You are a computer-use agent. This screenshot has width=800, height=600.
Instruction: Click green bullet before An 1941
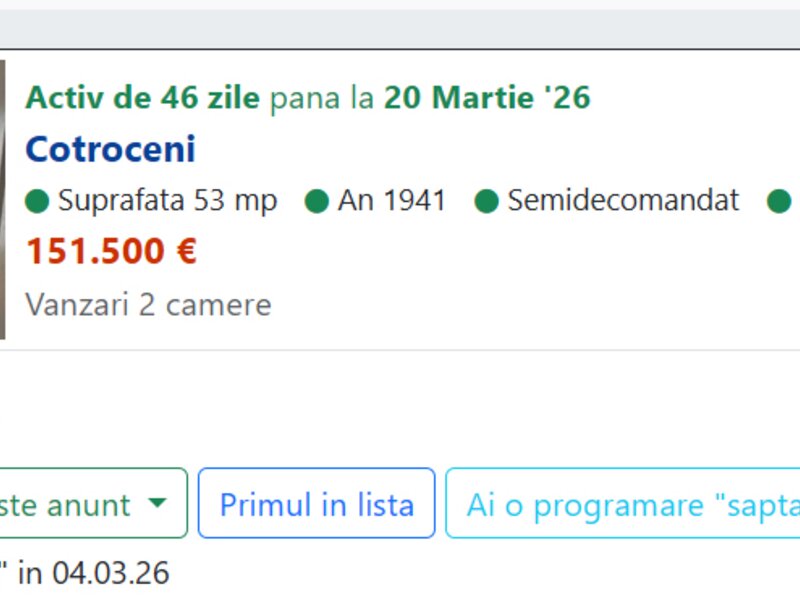317,202
